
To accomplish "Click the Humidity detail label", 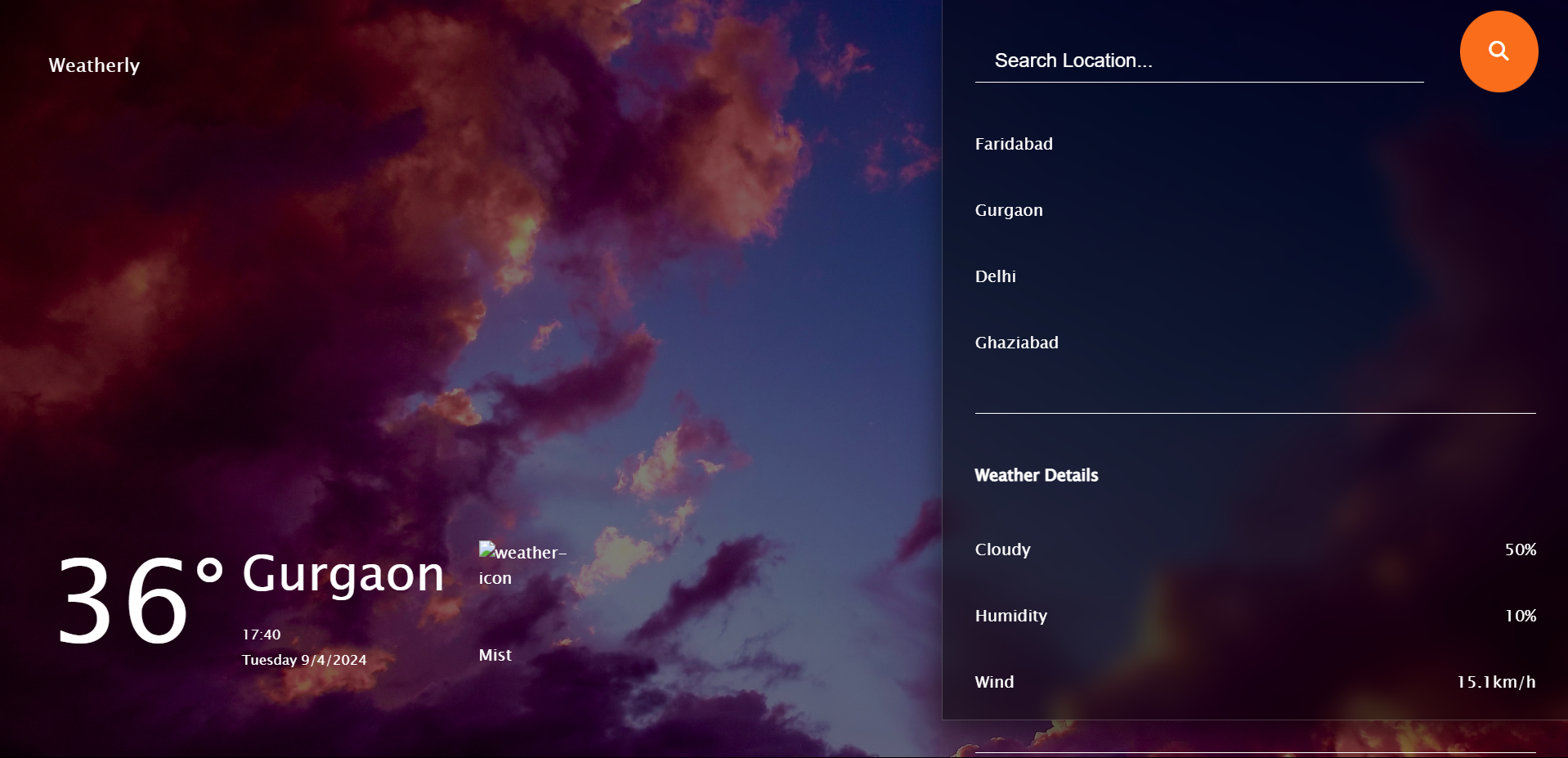I will [x=1010, y=616].
